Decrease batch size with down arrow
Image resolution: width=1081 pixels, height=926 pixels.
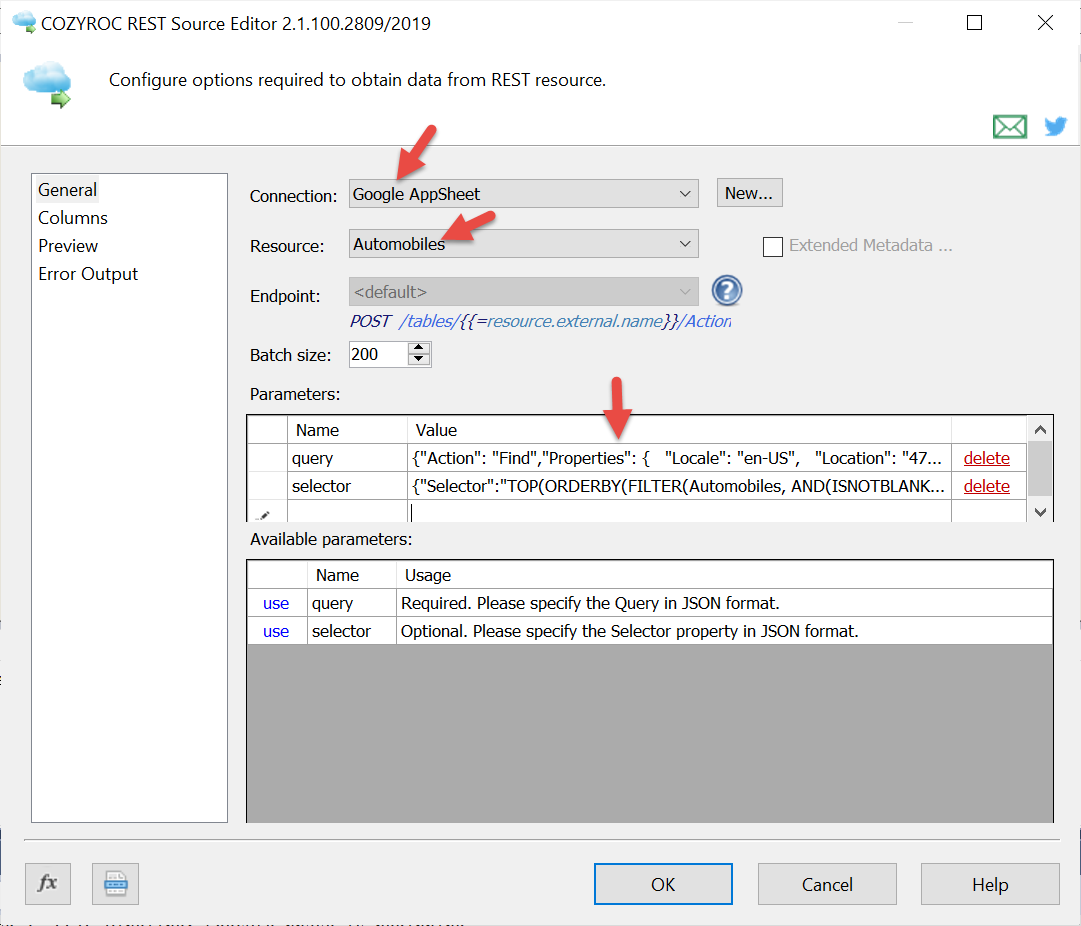point(418,360)
